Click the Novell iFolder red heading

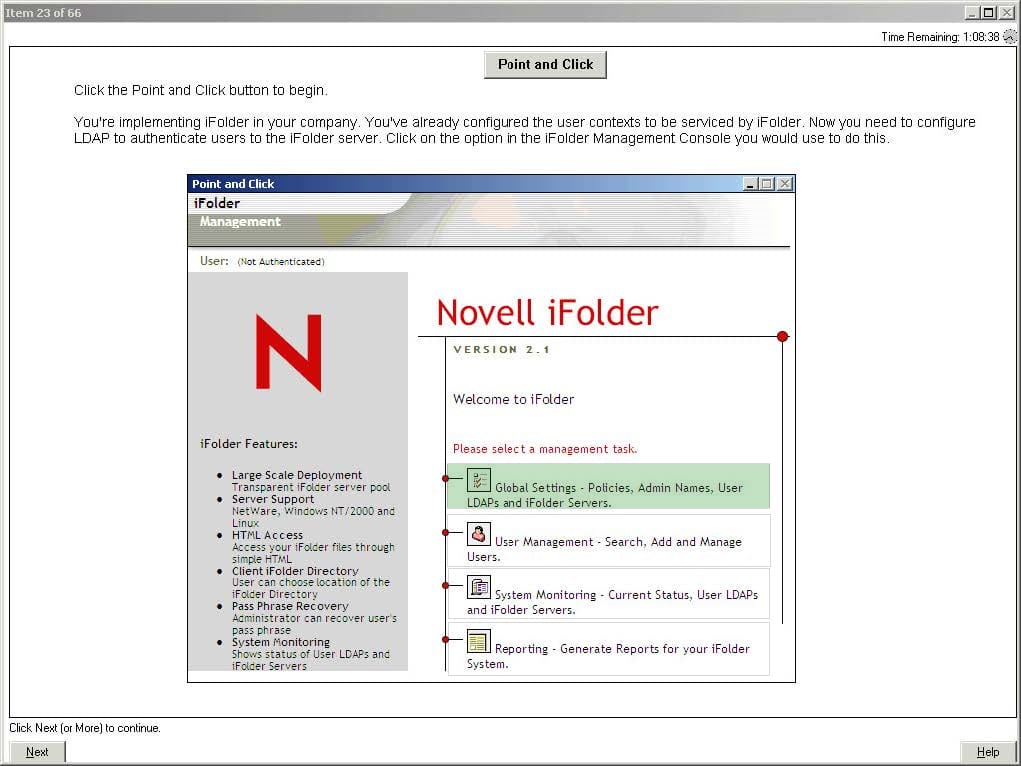click(x=547, y=313)
